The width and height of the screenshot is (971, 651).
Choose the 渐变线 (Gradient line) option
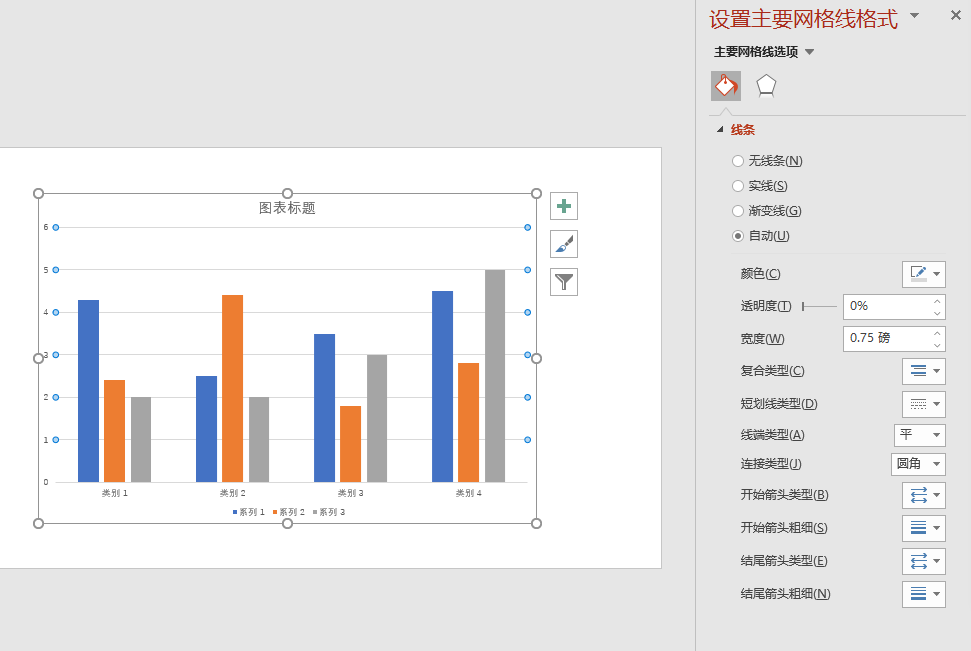pyautogui.click(x=738, y=211)
